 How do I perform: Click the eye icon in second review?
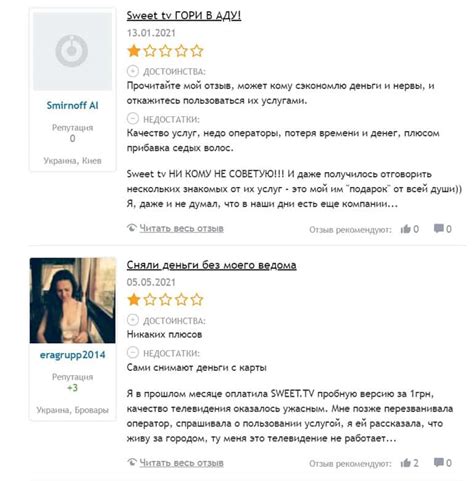pyautogui.click(x=132, y=462)
